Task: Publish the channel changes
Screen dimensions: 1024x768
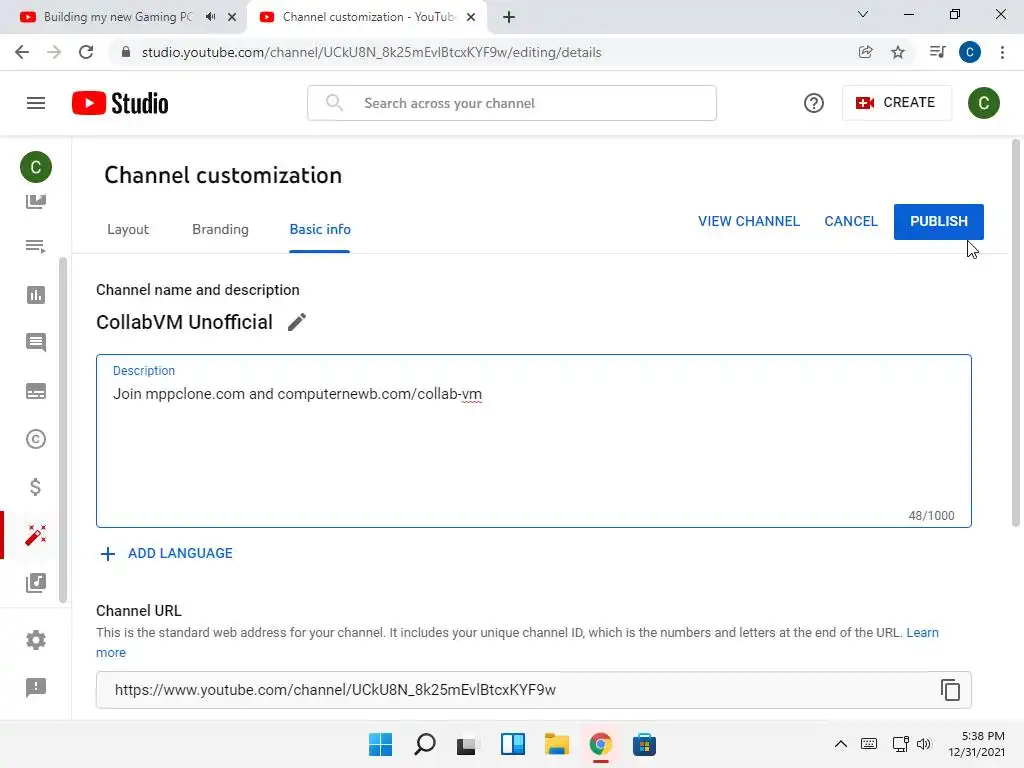Action: click(x=938, y=221)
